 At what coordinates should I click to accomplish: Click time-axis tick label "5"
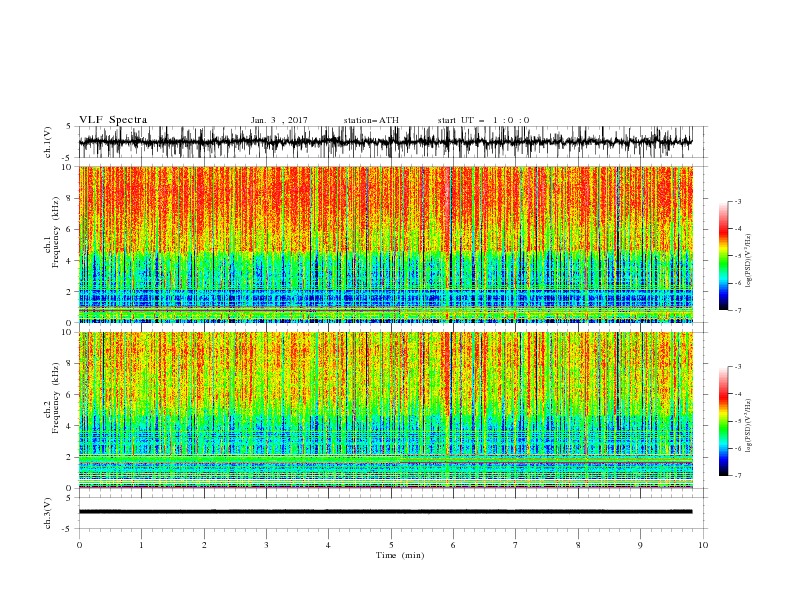pyautogui.click(x=391, y=545)
